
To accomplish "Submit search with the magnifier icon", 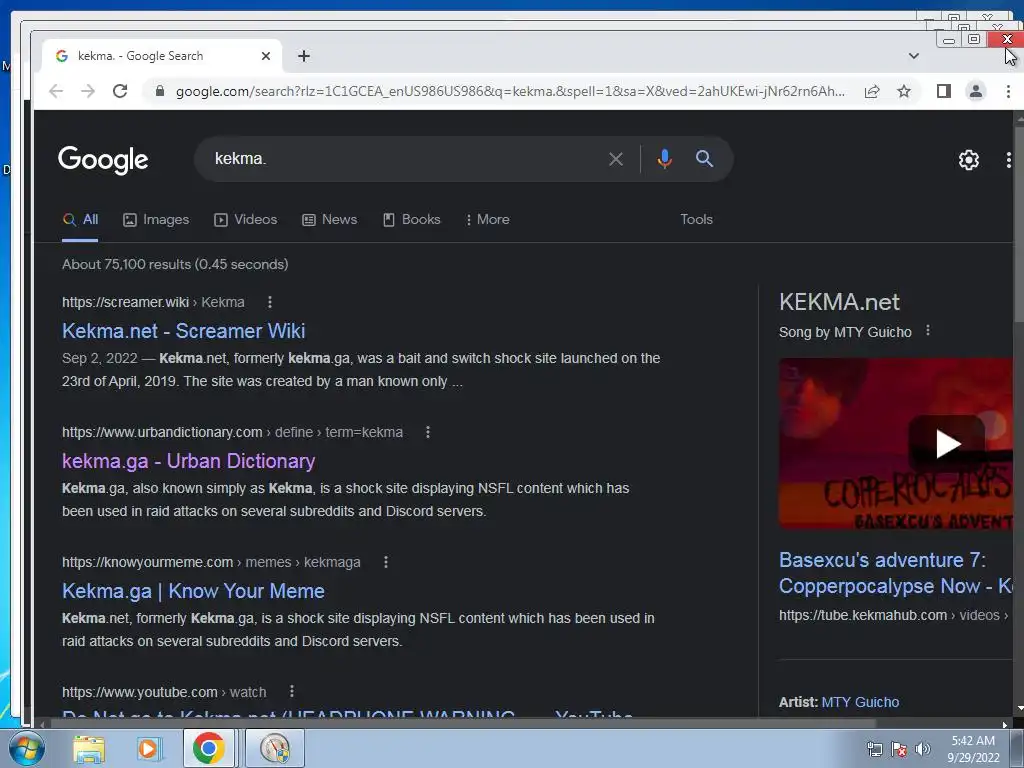I will tap(704, 159).
